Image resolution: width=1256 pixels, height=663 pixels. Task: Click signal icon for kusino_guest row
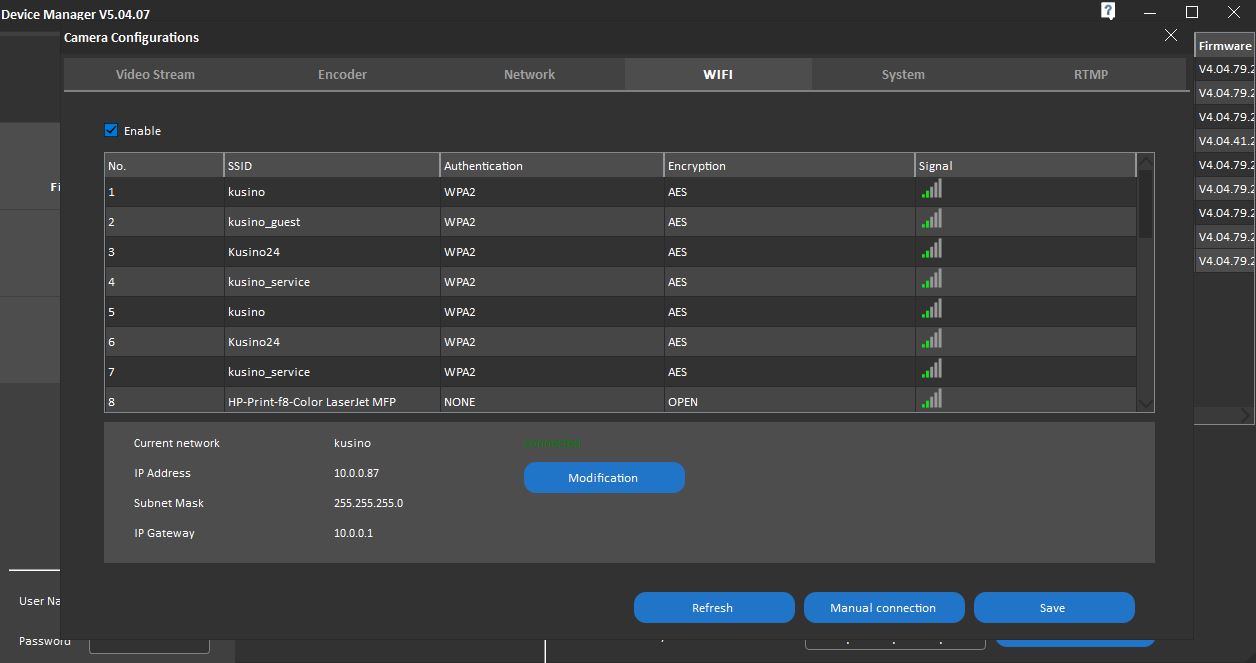click(931, 219)
